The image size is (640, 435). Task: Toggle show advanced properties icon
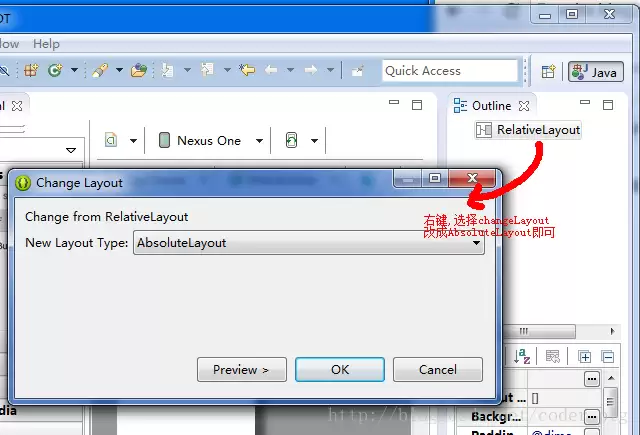pyautogui.click(x=553, y=356)
